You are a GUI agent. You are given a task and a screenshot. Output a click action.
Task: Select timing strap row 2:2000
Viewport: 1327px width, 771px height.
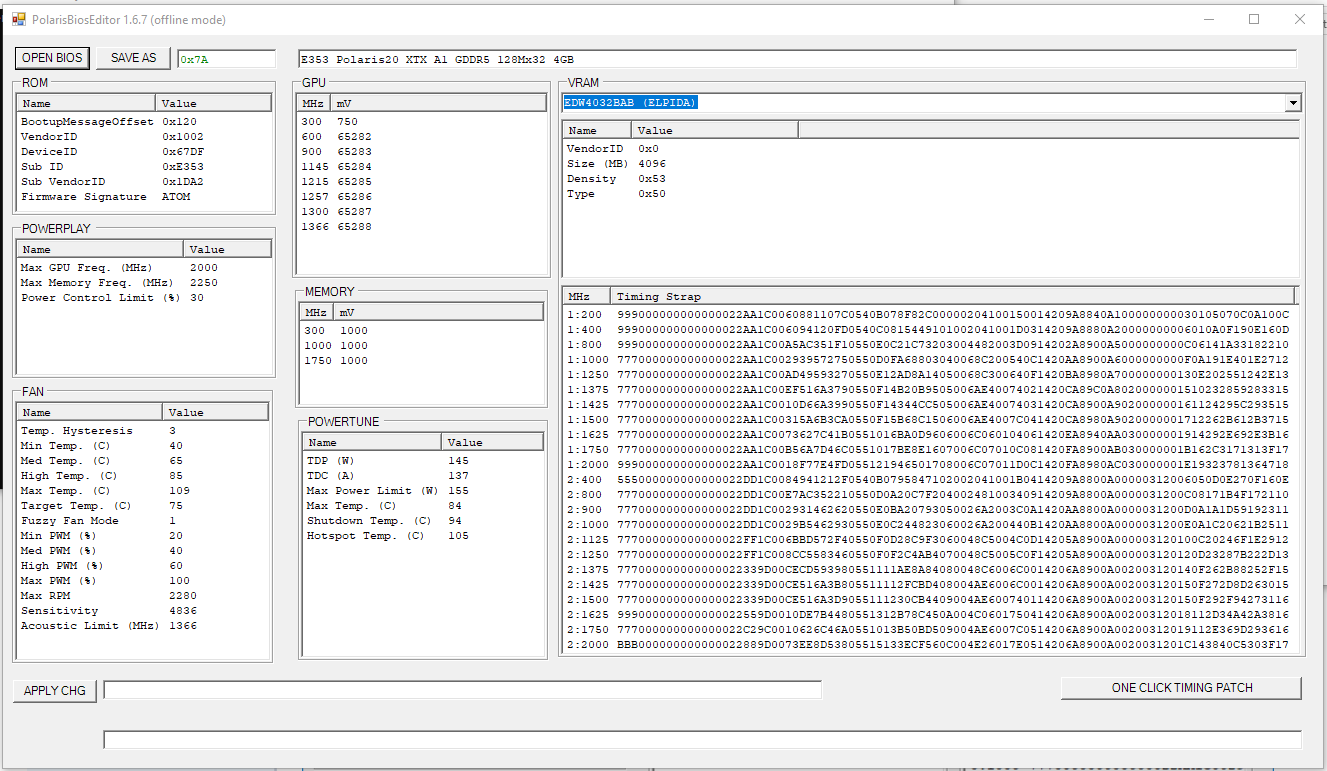tap(929, 645)
